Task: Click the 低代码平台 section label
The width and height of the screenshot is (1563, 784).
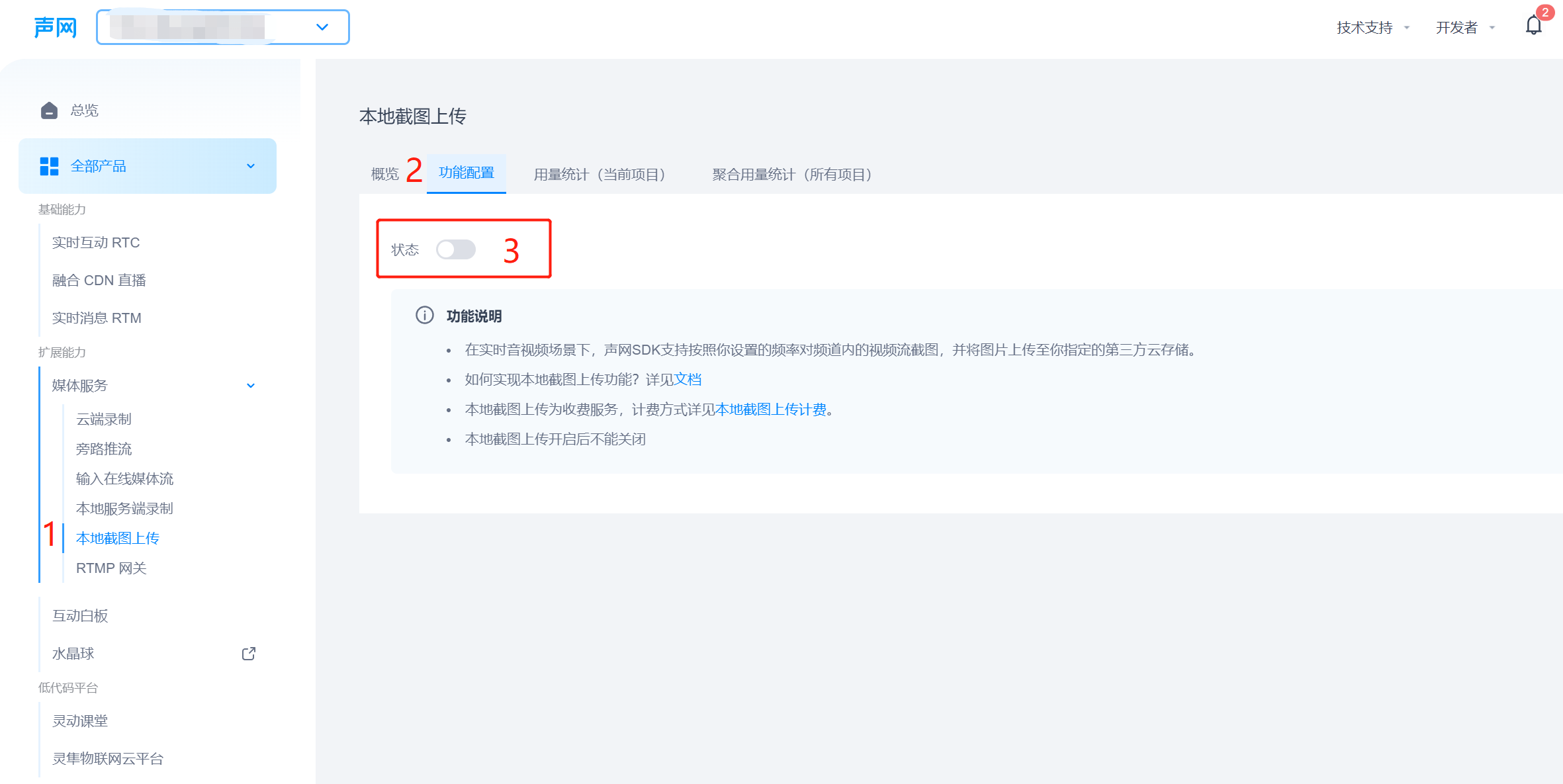Action: tap(68, 688)
